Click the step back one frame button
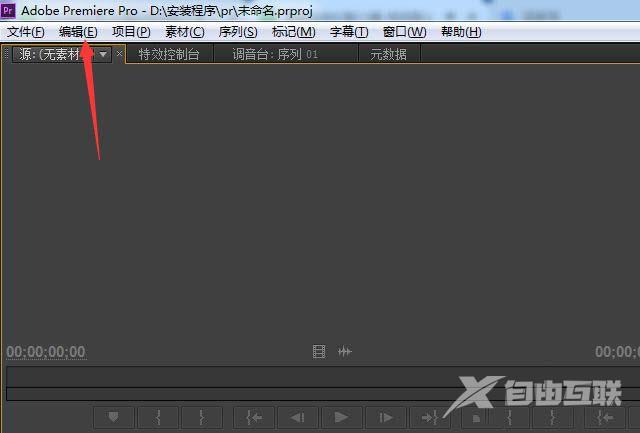This screenshot has width=640, height=433. (x=298, y=417)
